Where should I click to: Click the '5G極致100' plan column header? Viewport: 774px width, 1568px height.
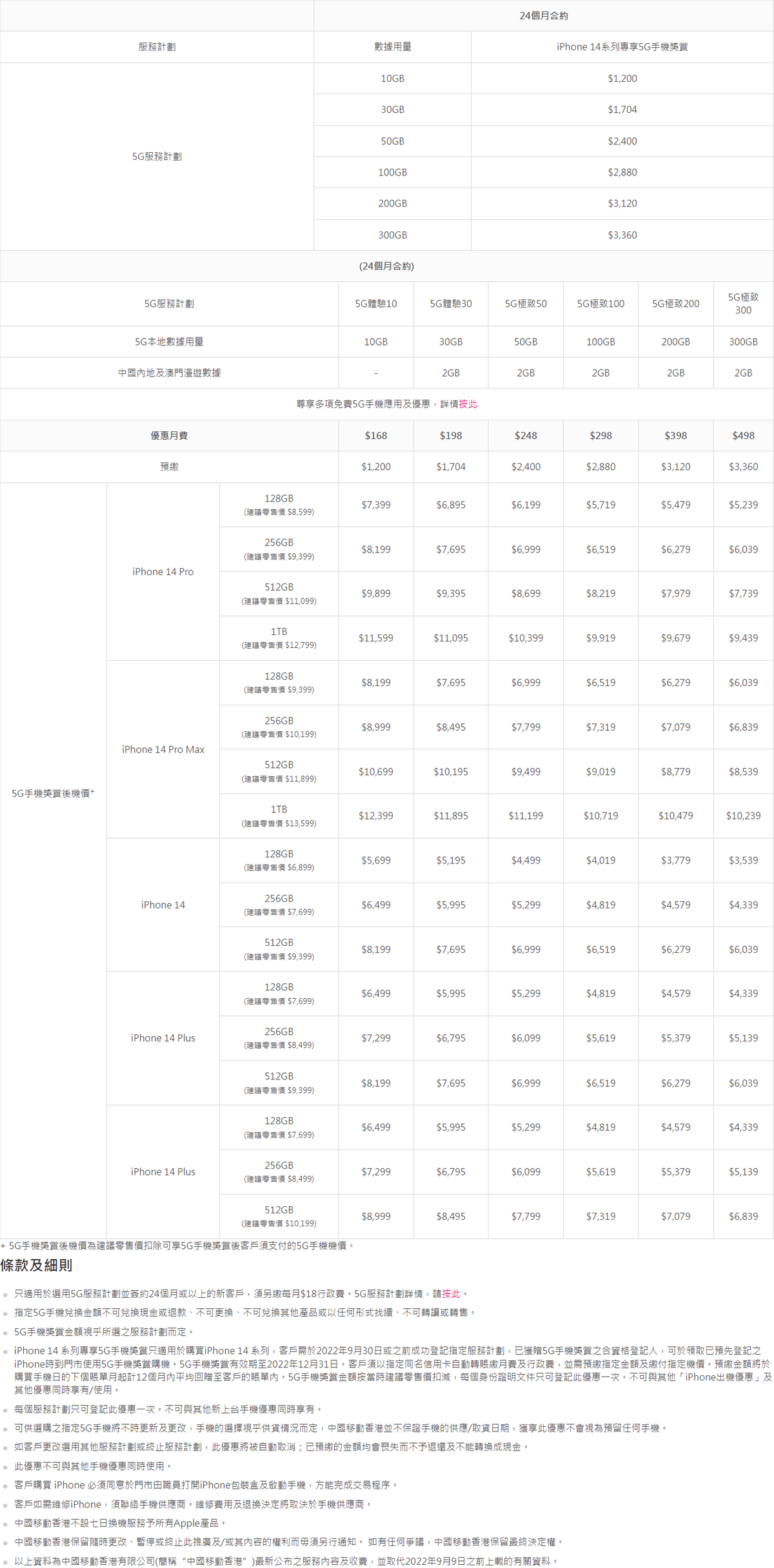pyautogui.click(x=600, y=304)
